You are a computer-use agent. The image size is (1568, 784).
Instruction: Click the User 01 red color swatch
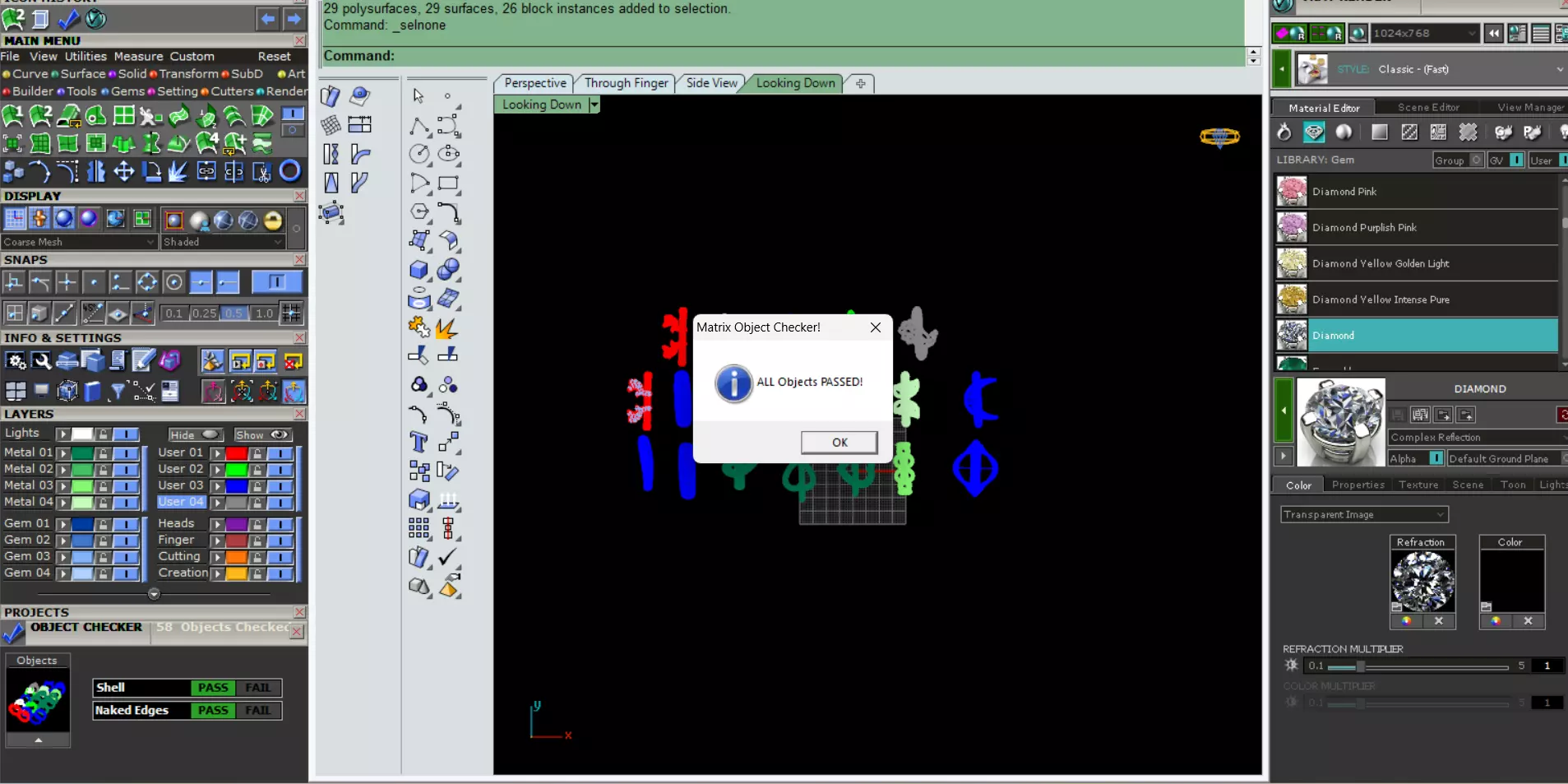236,453
